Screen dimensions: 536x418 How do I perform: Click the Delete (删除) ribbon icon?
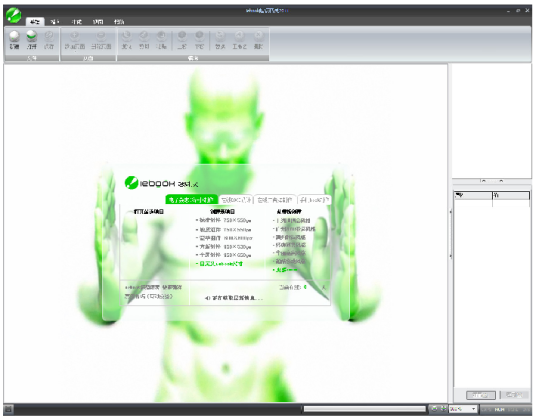(258, 40)
